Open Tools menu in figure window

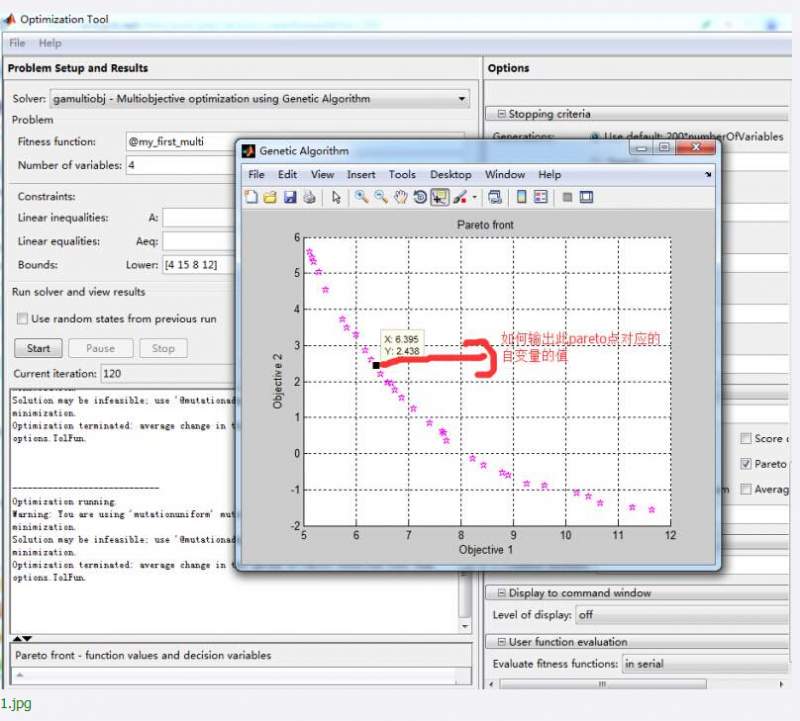(402, 175)
